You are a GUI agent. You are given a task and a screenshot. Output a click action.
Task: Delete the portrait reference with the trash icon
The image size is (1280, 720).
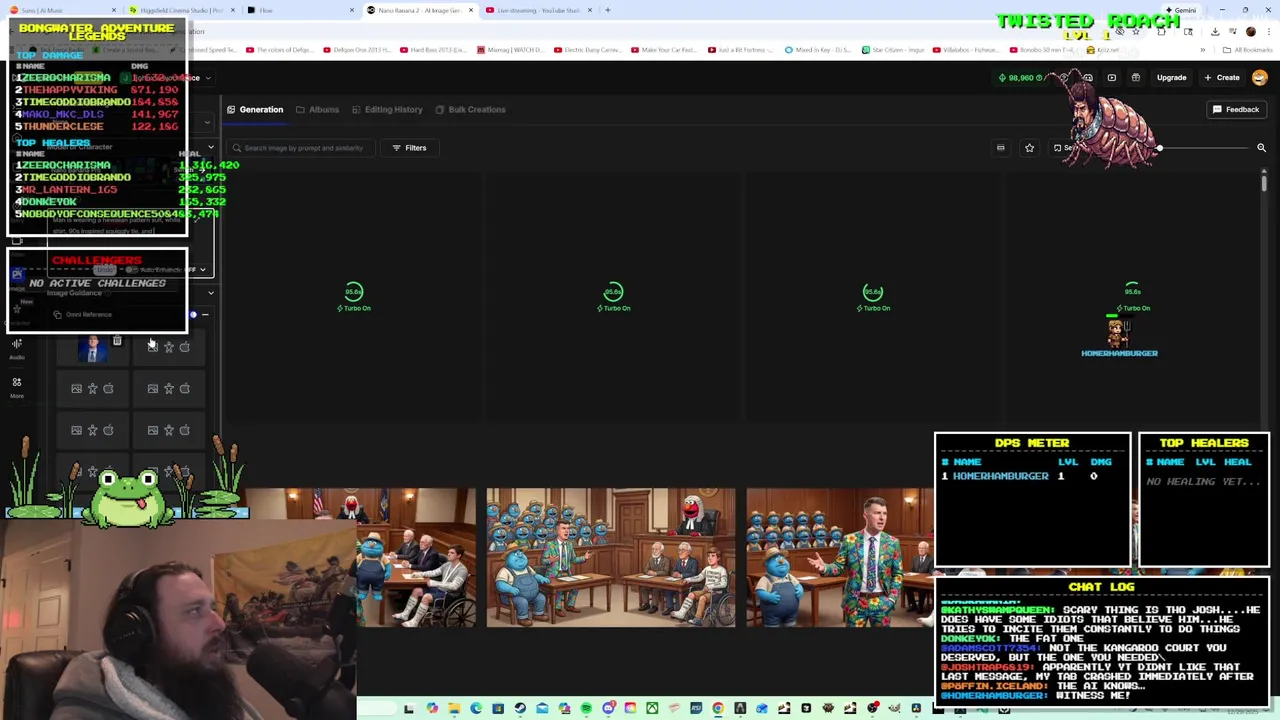click(x=117, y=342)
